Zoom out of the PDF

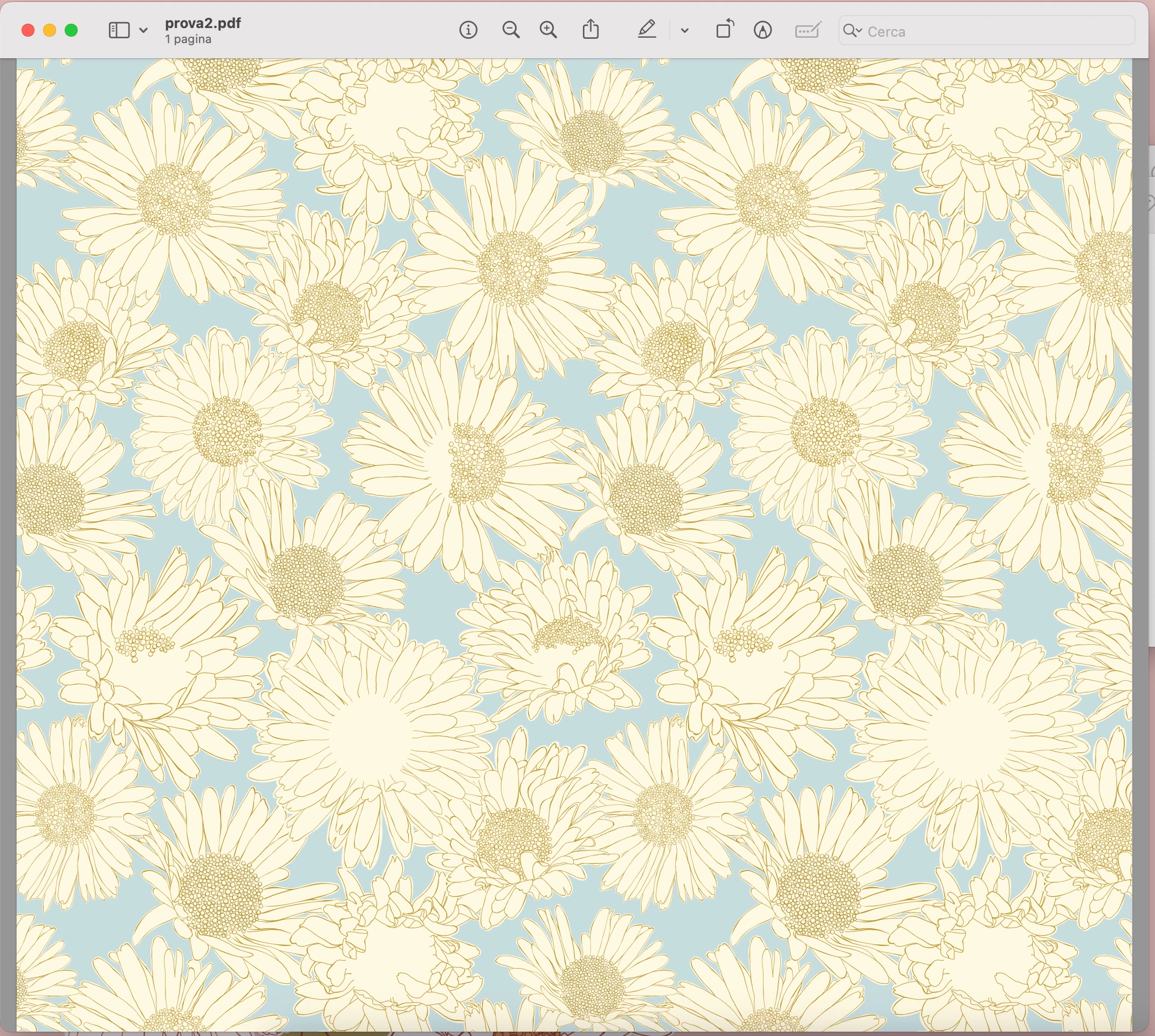[x=511, y=30]
